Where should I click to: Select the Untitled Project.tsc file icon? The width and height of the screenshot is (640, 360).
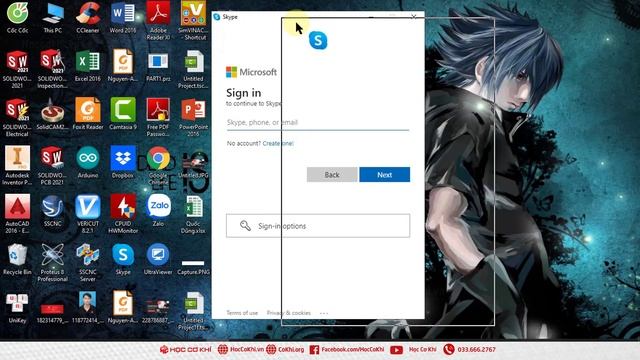193,62
